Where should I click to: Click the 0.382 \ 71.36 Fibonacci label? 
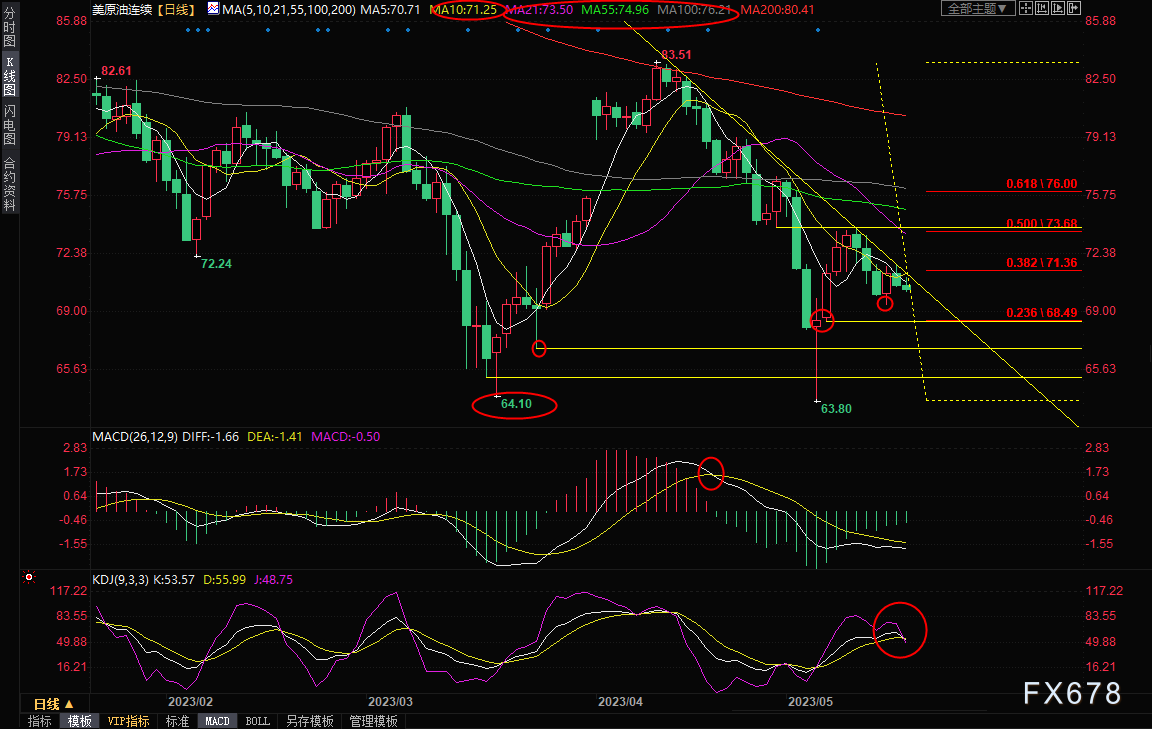1042,263
